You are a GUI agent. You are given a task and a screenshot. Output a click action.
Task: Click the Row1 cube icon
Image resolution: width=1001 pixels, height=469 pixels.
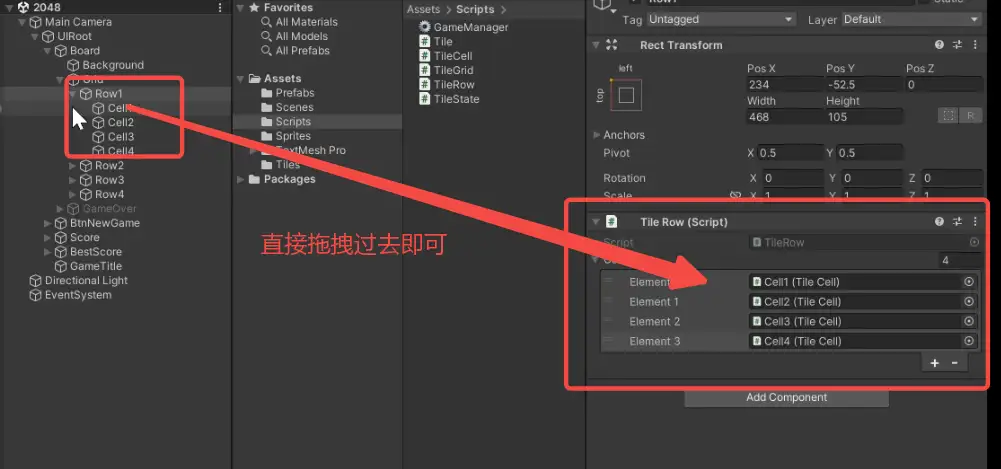[x=86, y=94]
